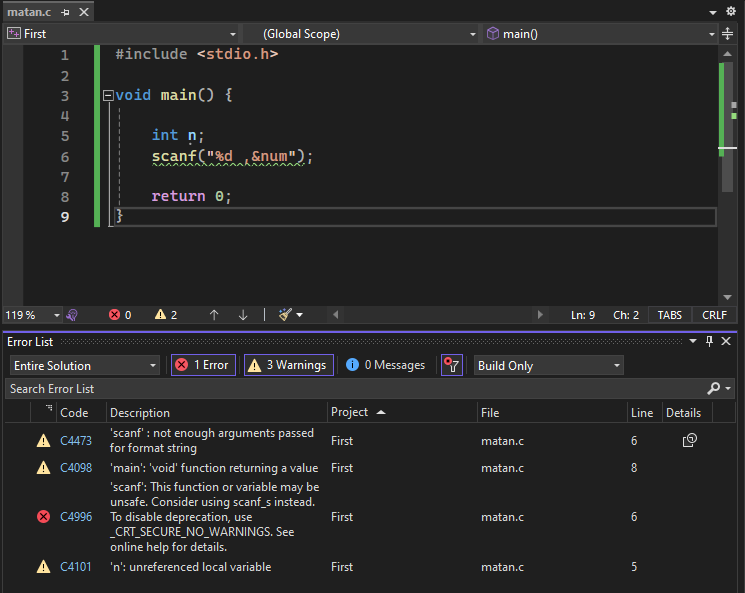Click the Error List search magnifier icon
Image resolution: width=745 pixels, height=593 pixels.
pyautogui.click(x=713, y=389)
